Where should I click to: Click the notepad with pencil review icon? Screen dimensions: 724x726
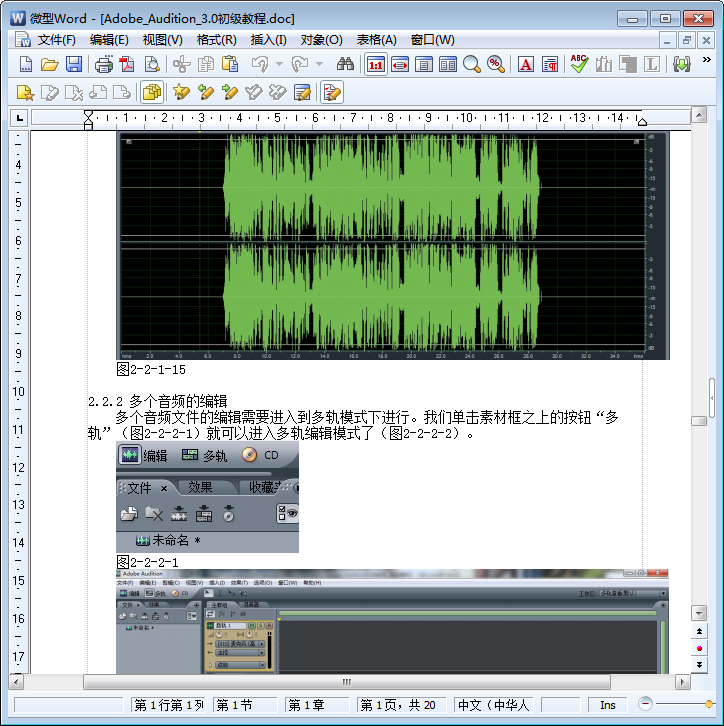point(302,92)
